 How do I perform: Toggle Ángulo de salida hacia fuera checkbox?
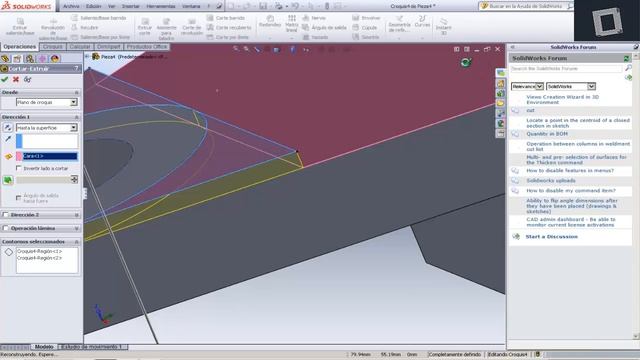pyautogui.click(x=18, y=198)
